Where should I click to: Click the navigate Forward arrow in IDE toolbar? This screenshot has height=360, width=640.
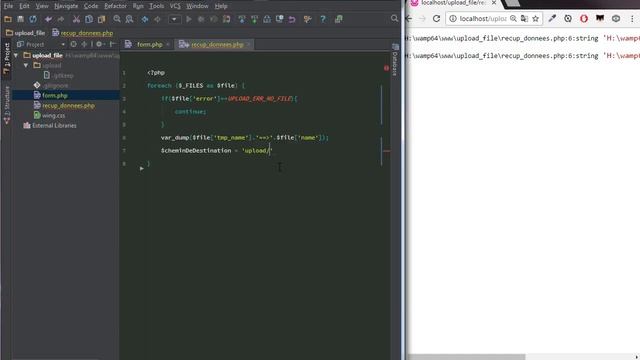[x=158, y=19]
